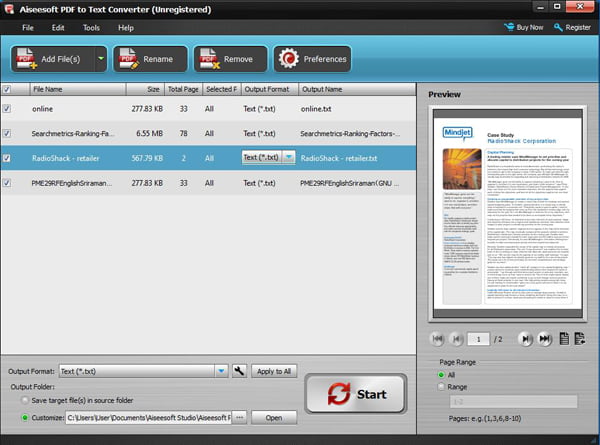This screenshot has height=445, width=600.
Task: Go to the next preview page
Action: coord(525,339)
